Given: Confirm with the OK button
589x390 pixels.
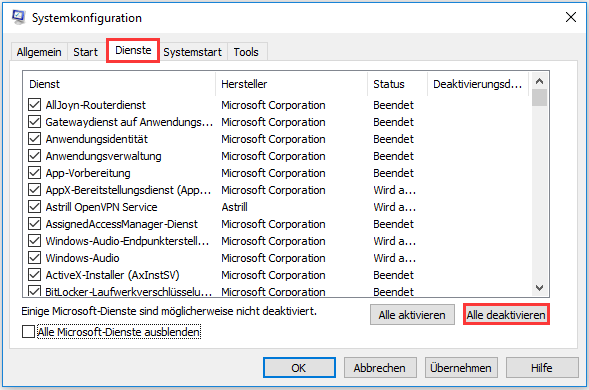Looking at the screenshot, I should click(299, 367).
